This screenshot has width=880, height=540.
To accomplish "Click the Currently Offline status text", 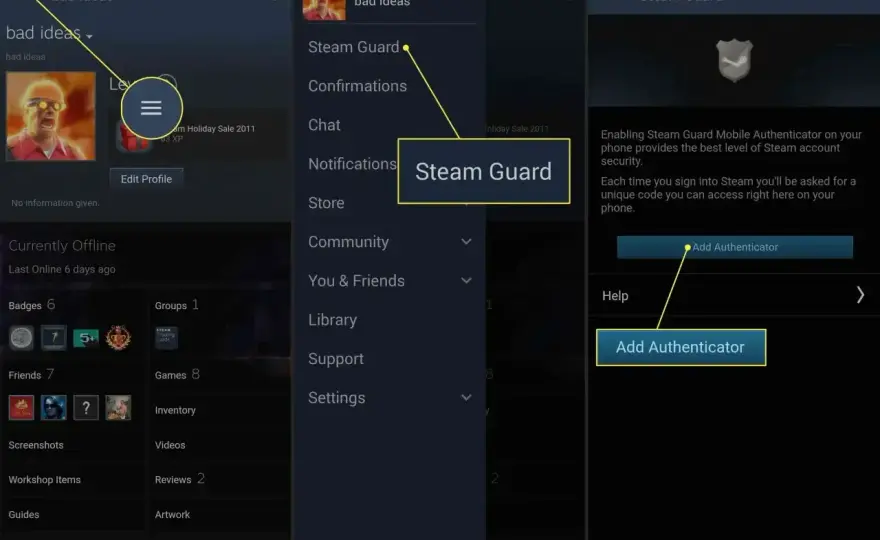I will tap(62, 245).
